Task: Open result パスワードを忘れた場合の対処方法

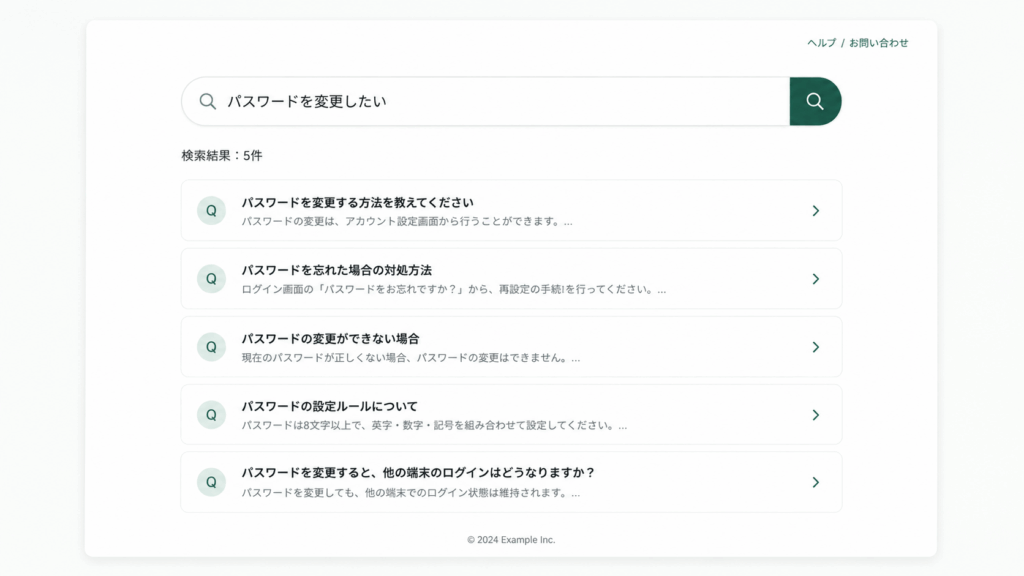Action: click(x=511, y=279)
